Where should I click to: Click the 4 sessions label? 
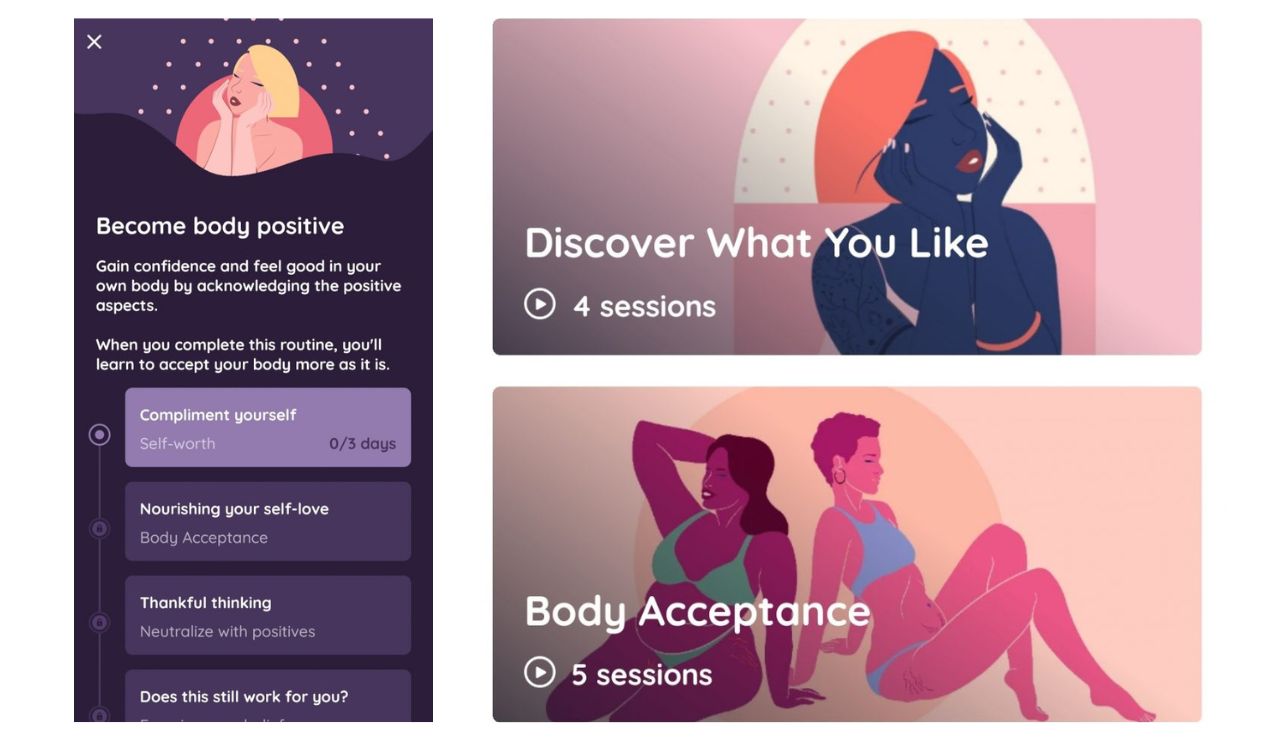(645, 306)
